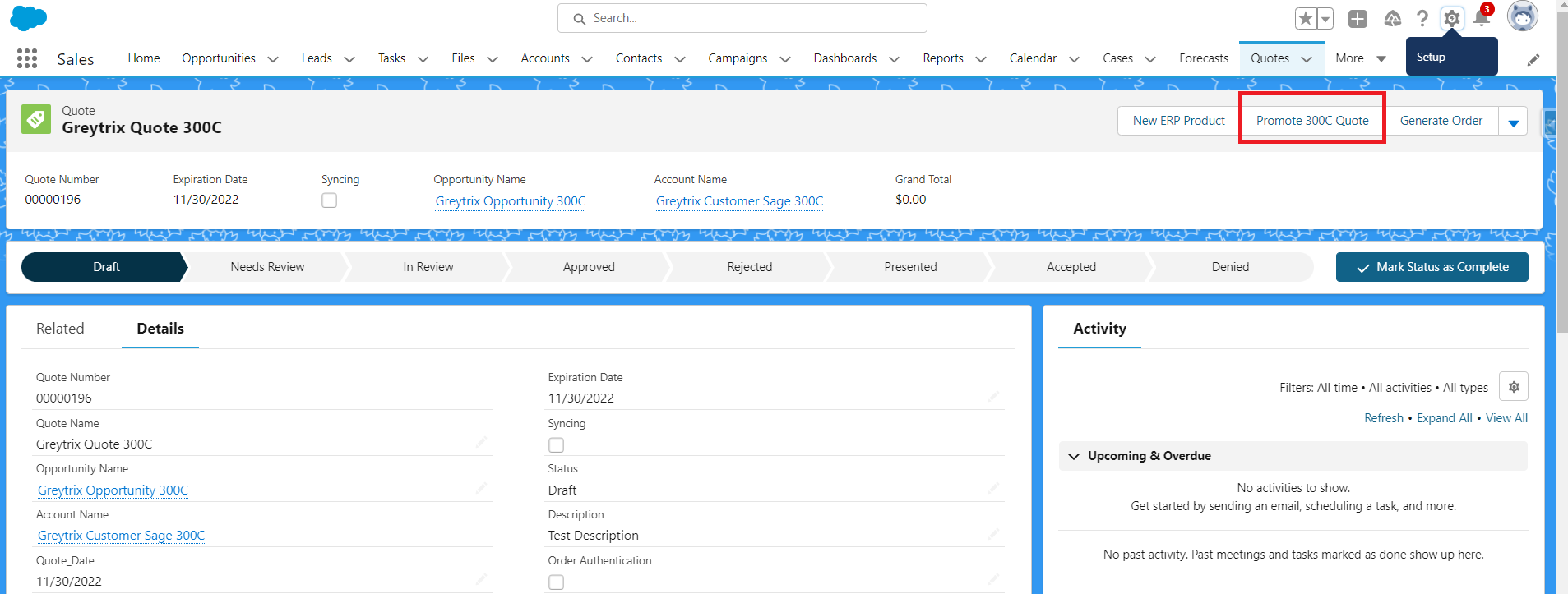The height and width of the screenshot is (594, 1568).
Task: Click the Refresh activity link
Action: tap(1384, 418)
